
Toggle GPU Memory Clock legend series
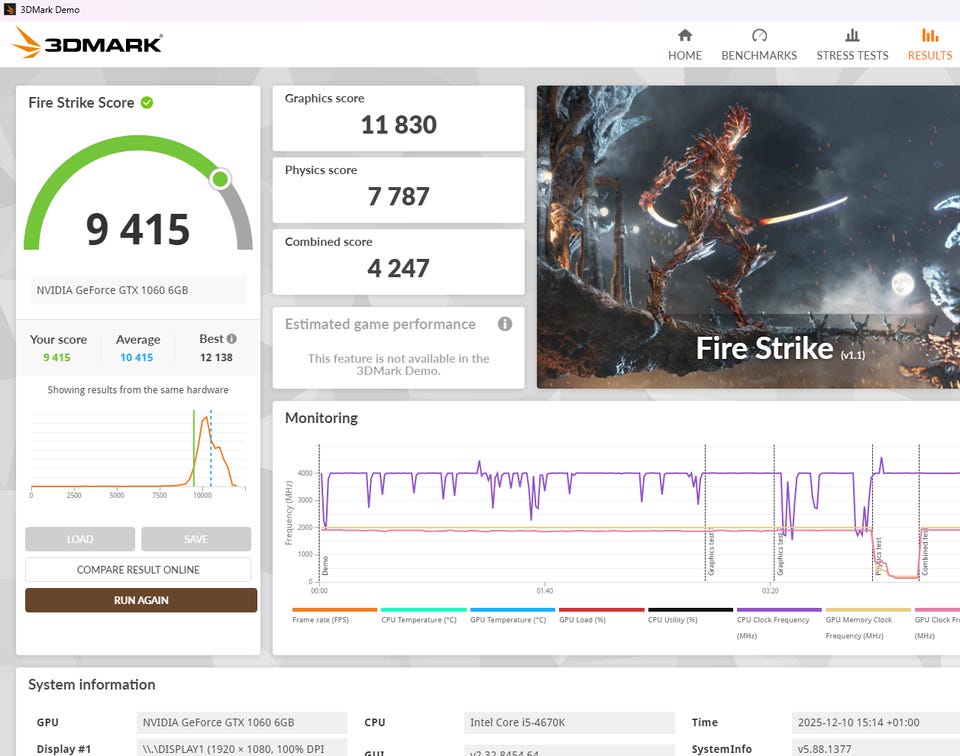(x=867, y=620)
